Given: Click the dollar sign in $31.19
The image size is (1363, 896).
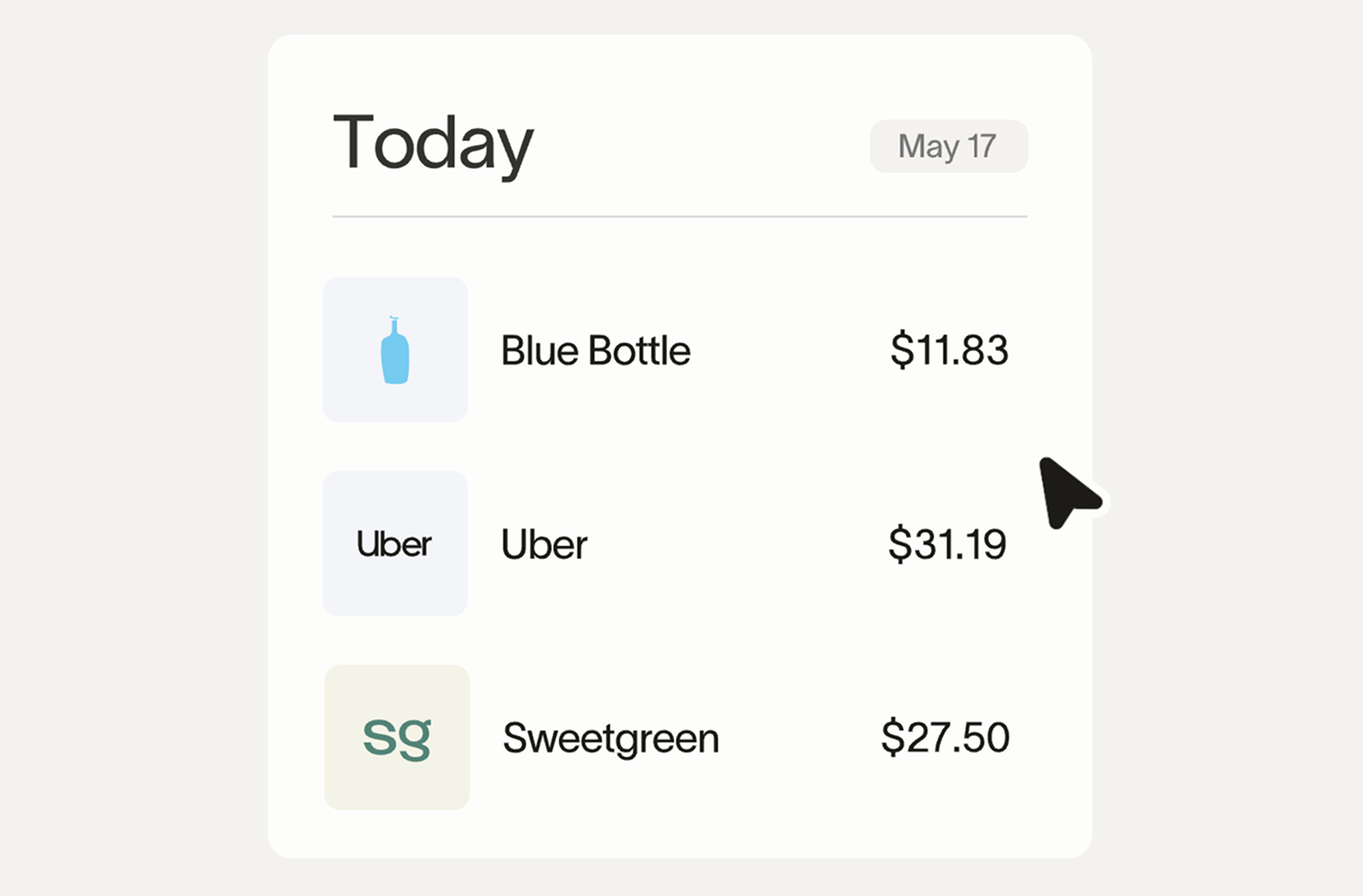Looking at the screenshot, I should pyautogui.click(x=900, y=545).
